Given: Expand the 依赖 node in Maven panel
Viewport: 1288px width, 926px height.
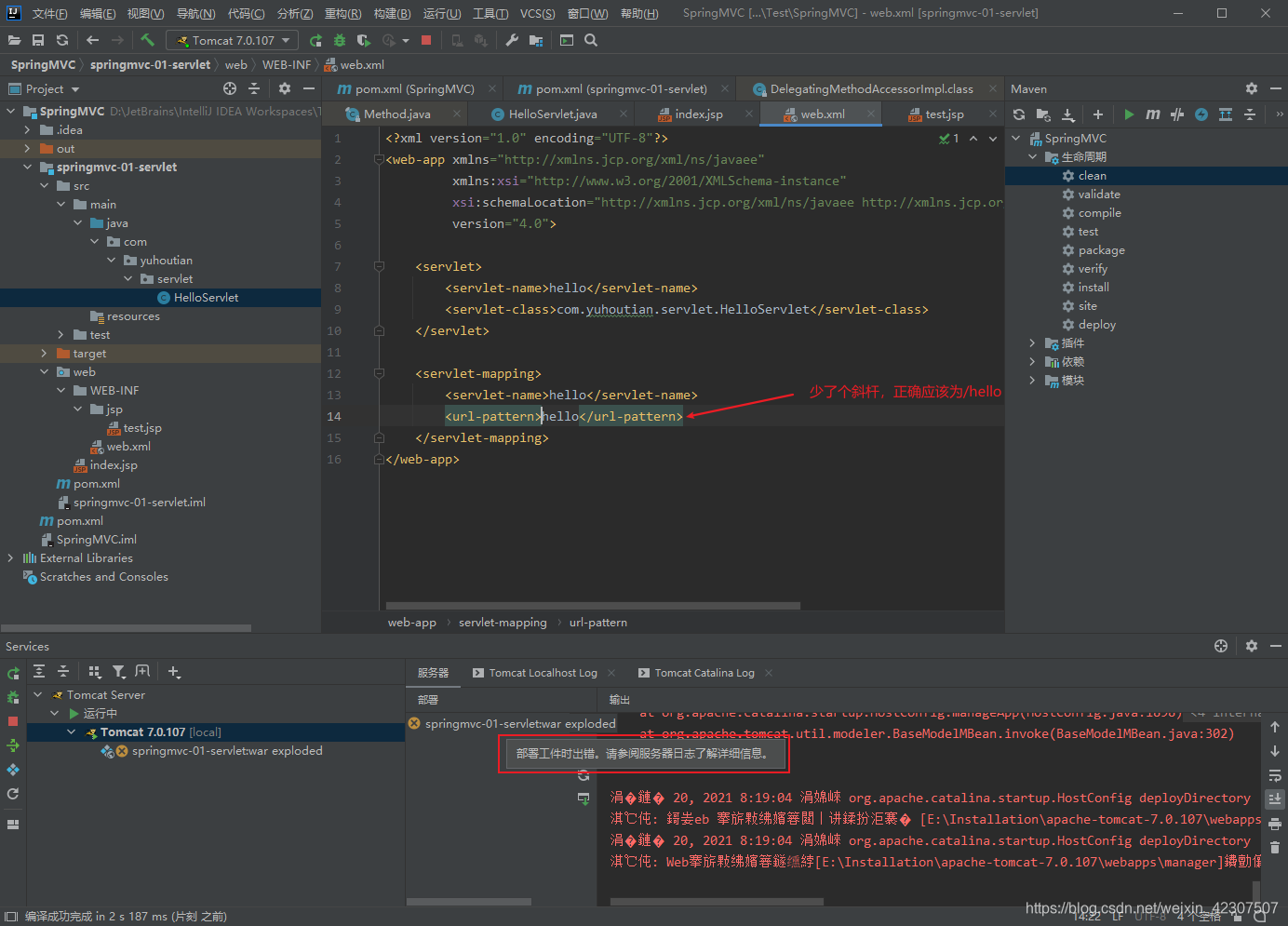Looking at the screenshot, I should tap(1032, 362).
